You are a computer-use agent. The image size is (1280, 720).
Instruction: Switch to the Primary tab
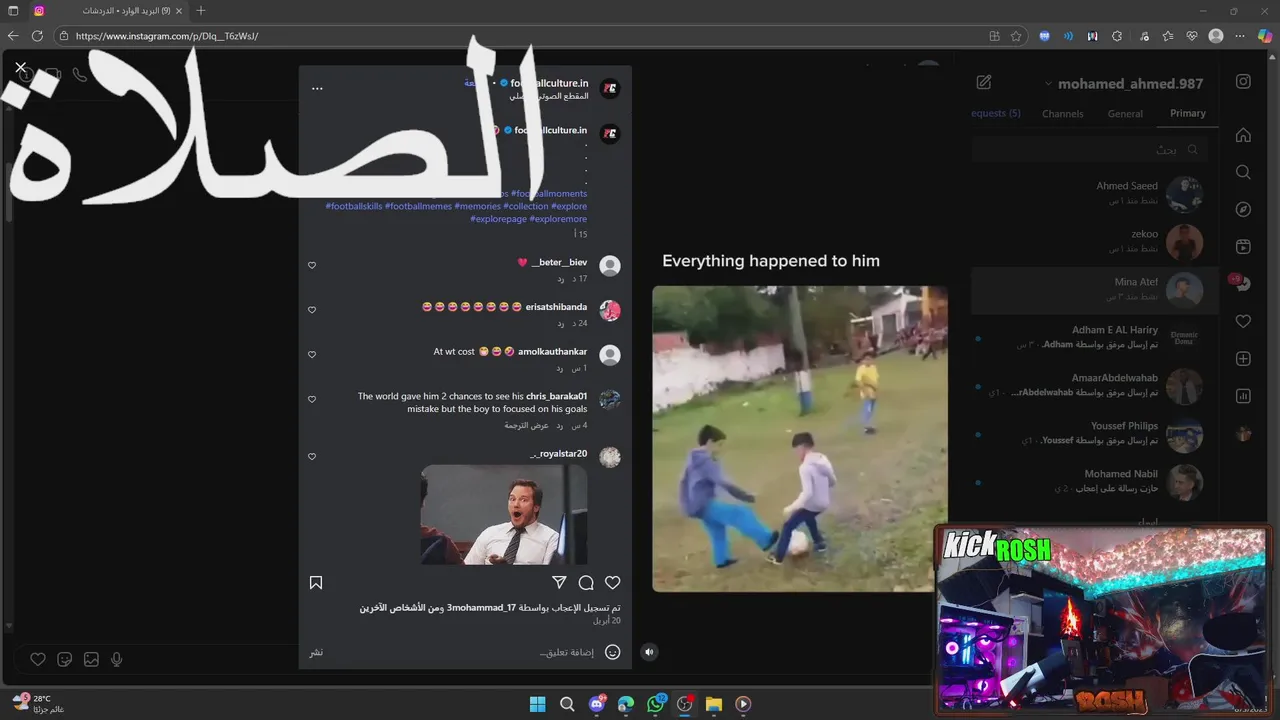1188,114
